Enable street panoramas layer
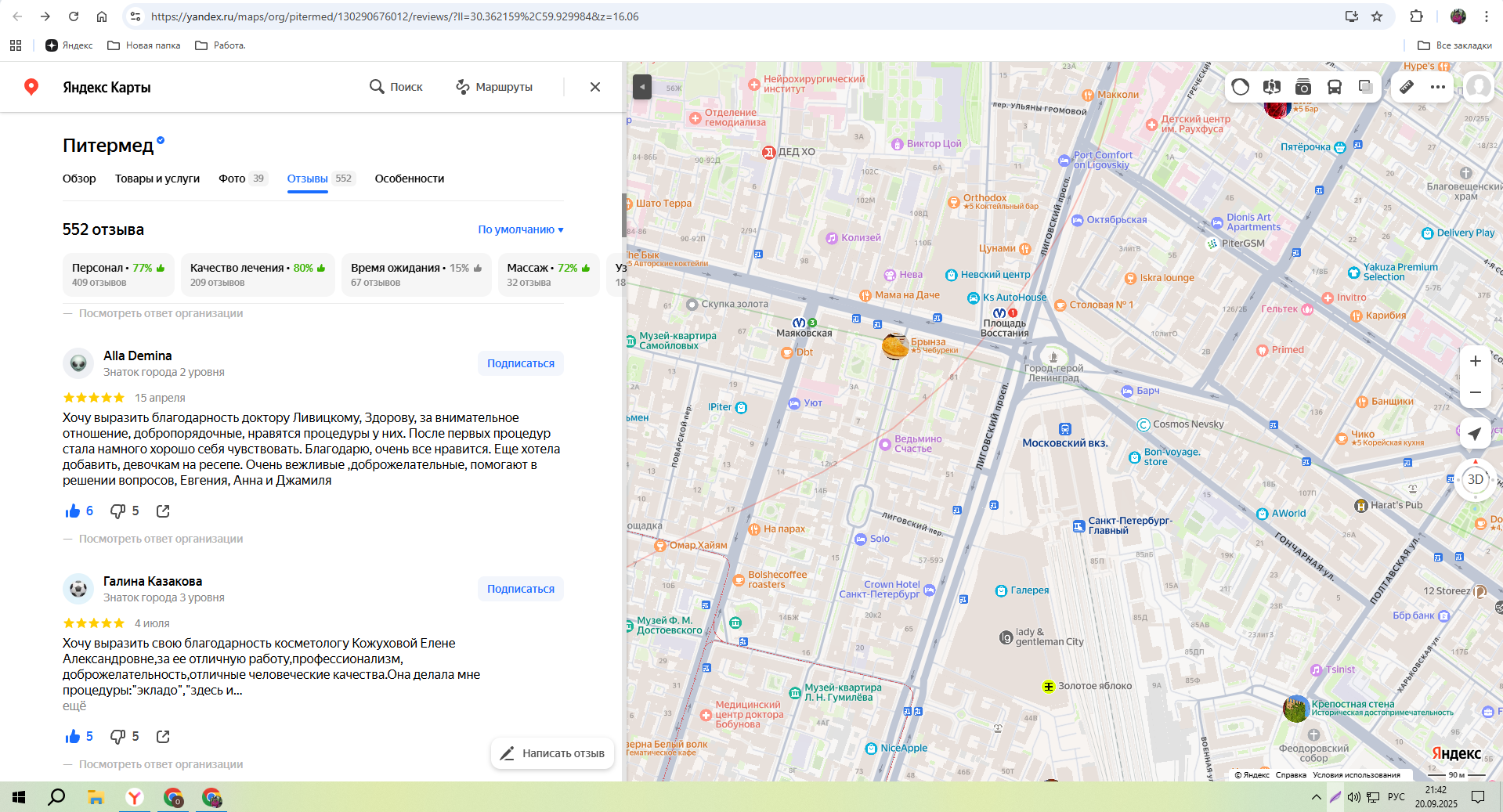 tap(1272, 87)
